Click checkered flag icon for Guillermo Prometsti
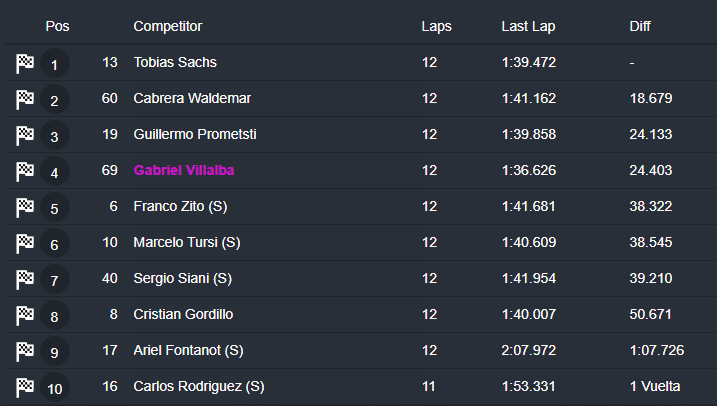 (25, 136)
